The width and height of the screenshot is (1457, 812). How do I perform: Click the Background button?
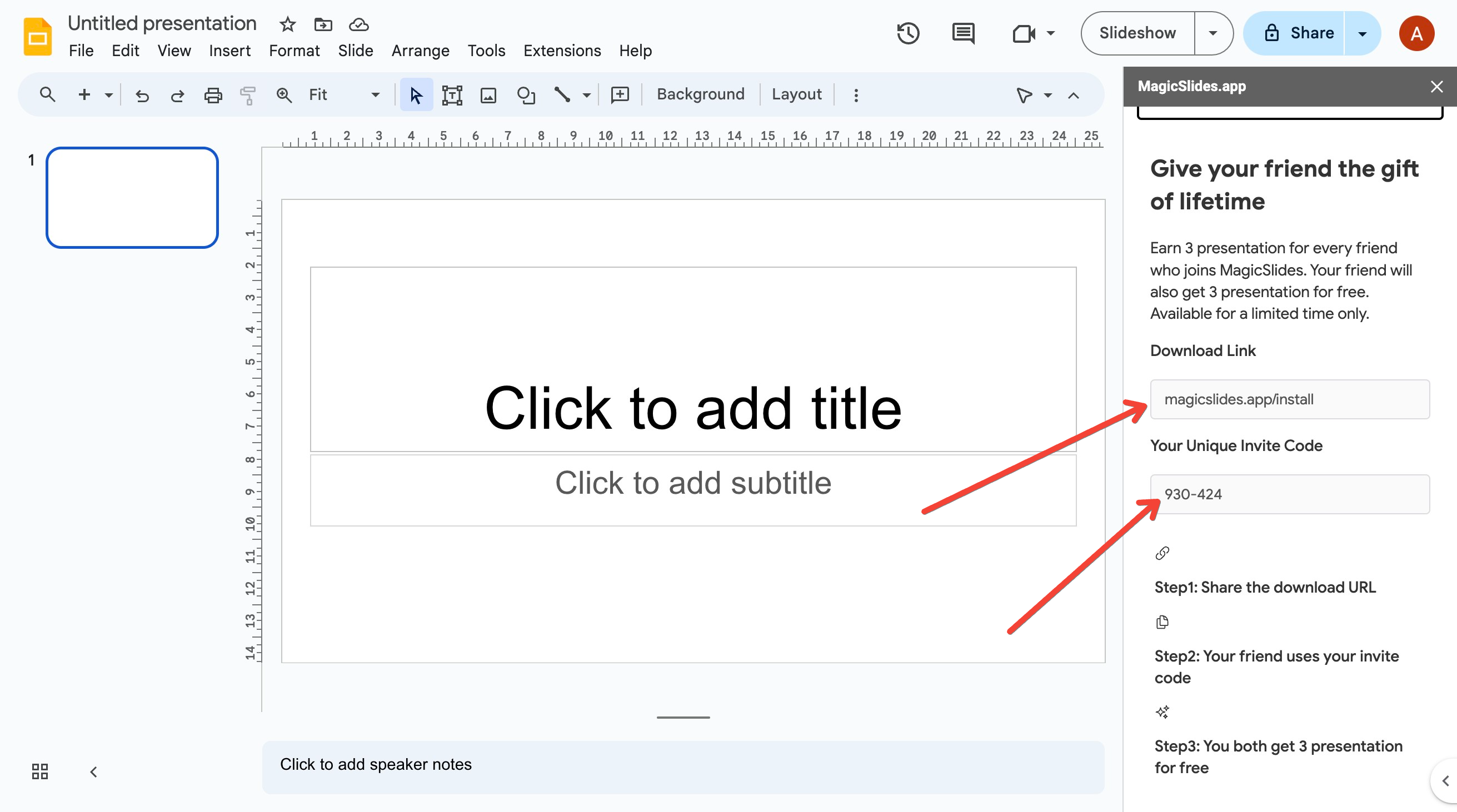click(x=700, y=94)
